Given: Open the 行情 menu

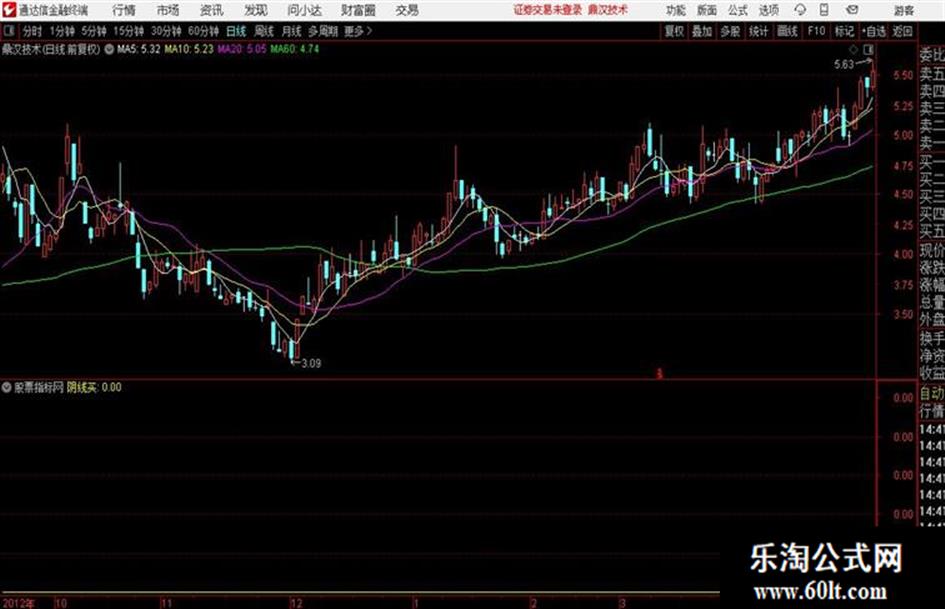Looking at the screenshot, I should tap(124, 10).
